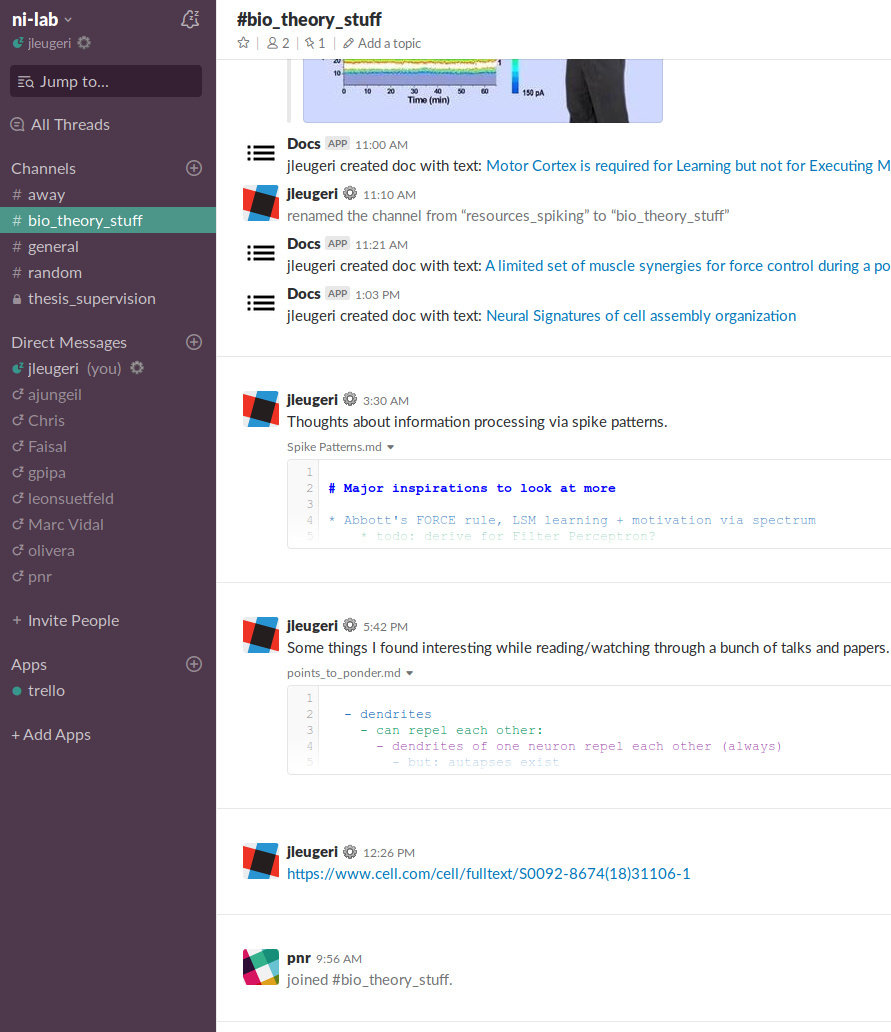The width and height of the screenshot is (891, 1032).
Task: Add a new channel with plus icon
Action: [x=193, y=168]
